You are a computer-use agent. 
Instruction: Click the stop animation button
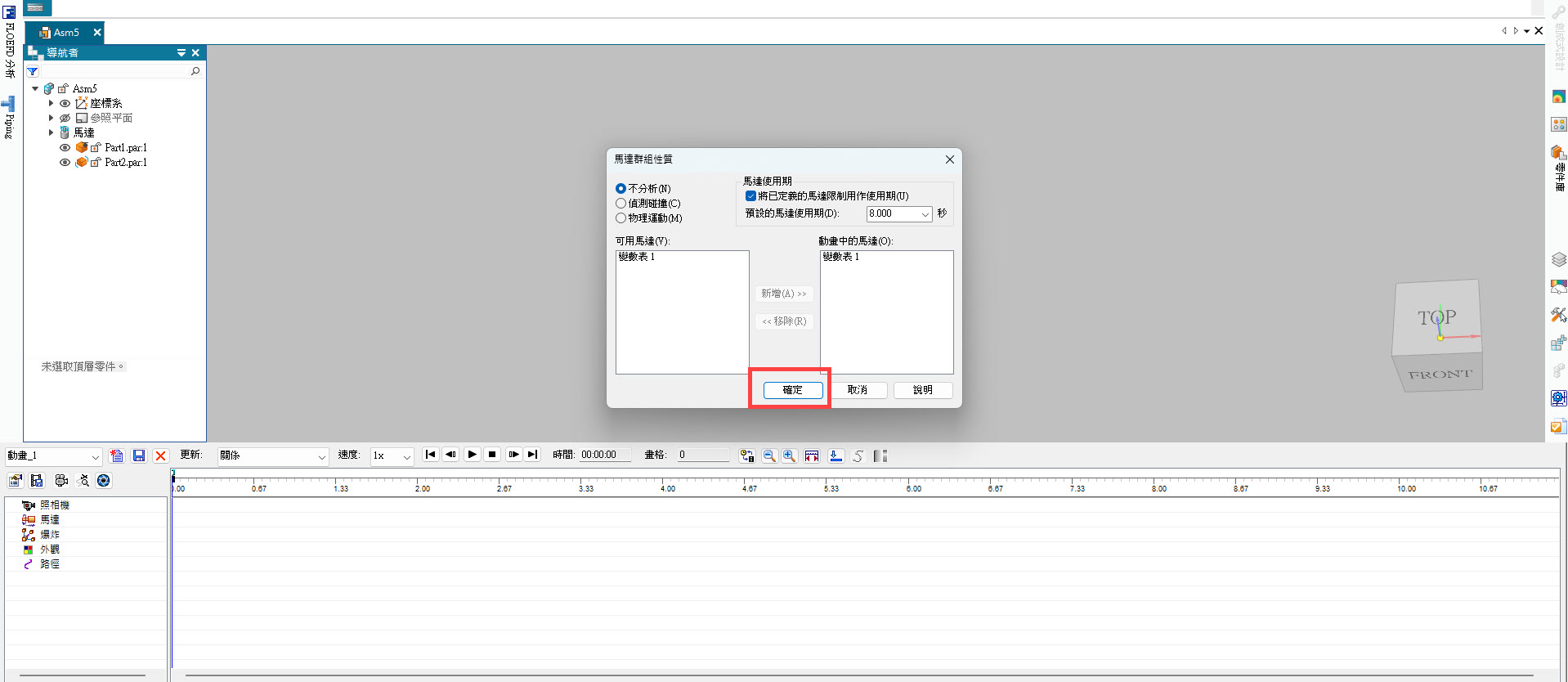pyautogui.click(x=492, y=455)
